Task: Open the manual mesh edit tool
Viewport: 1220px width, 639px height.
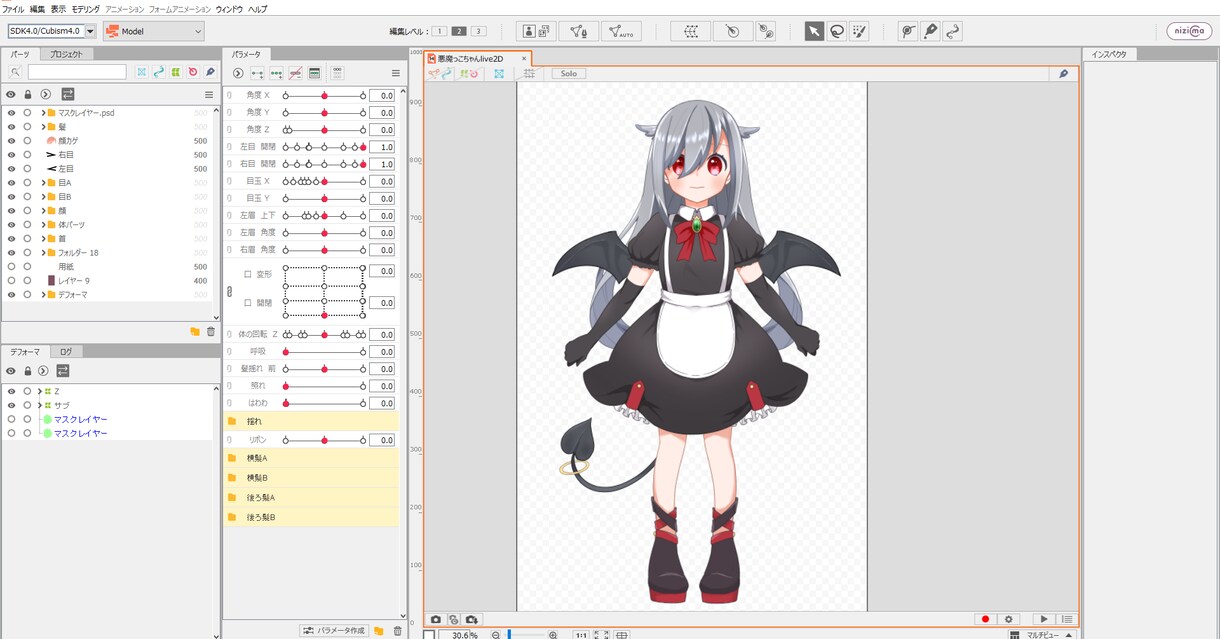Action: 578,31
